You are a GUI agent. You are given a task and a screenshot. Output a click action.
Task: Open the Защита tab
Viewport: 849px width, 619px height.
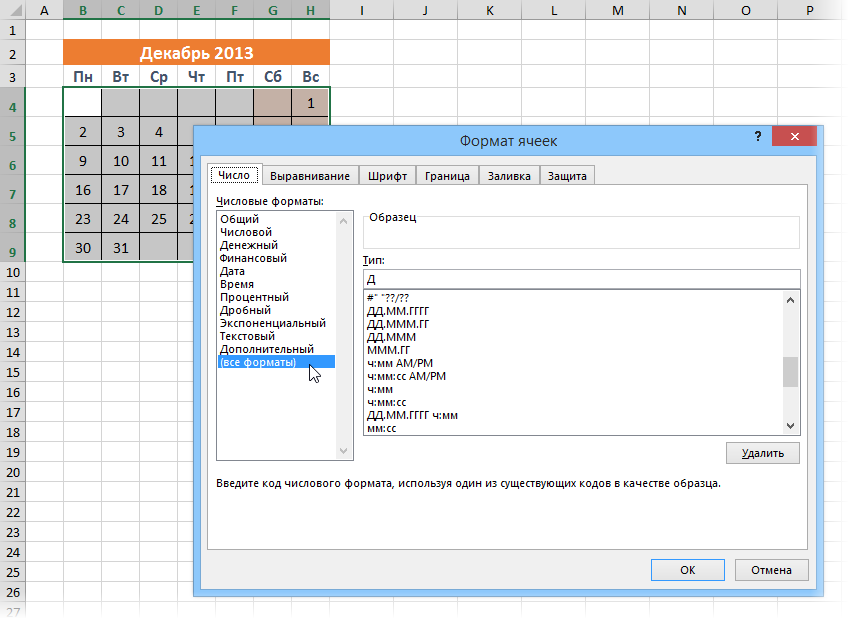coord(567,176)
